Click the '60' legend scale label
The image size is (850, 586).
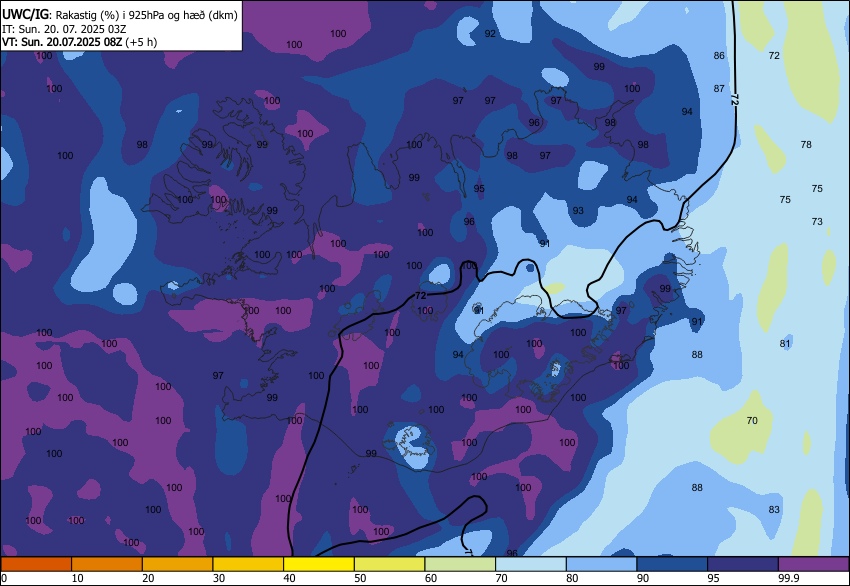431,578
